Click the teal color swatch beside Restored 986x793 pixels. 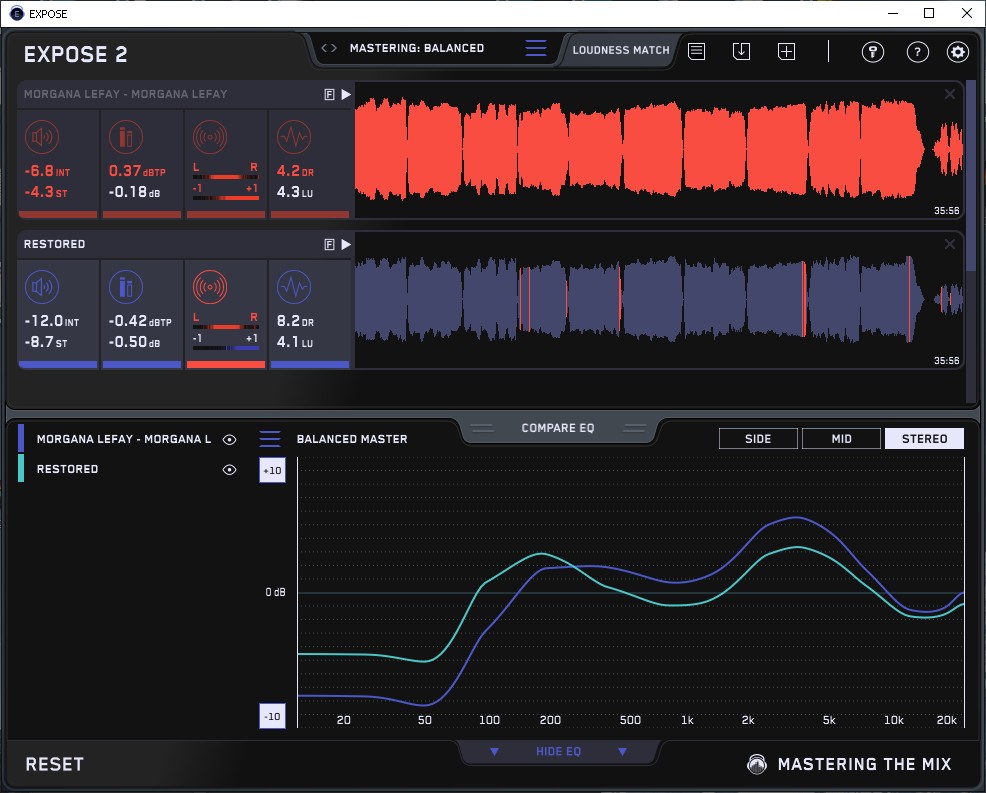pos(21,469)
